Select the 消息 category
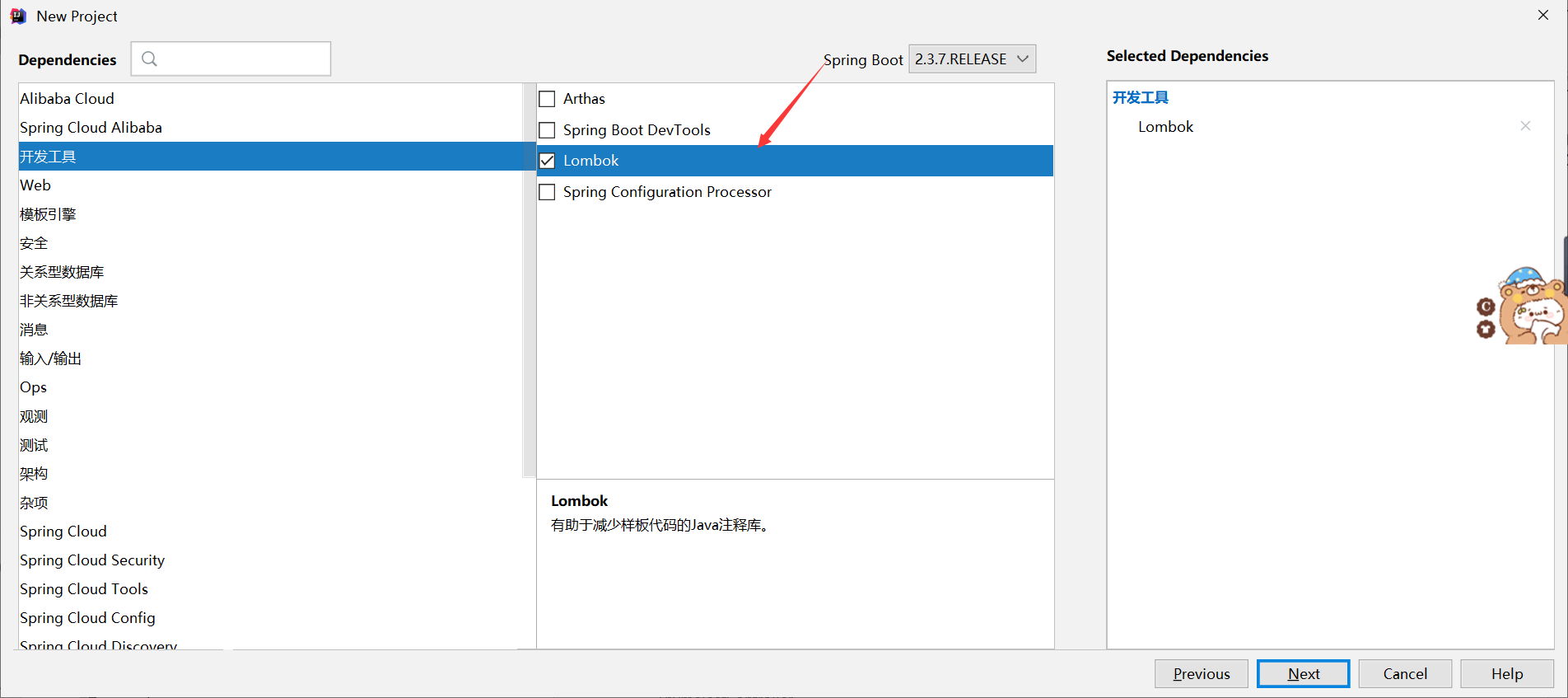1568x698 pixels. [x=270, y=330]
